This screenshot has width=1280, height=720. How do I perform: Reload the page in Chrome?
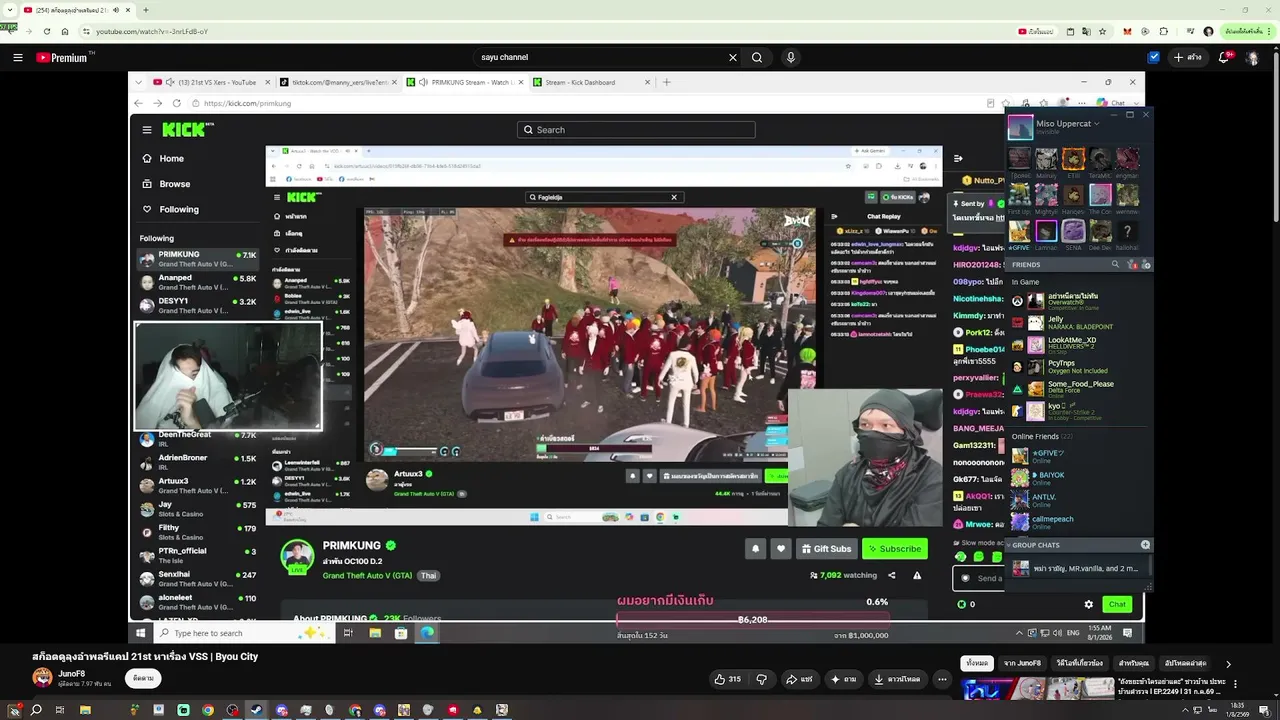pos(47,32)
